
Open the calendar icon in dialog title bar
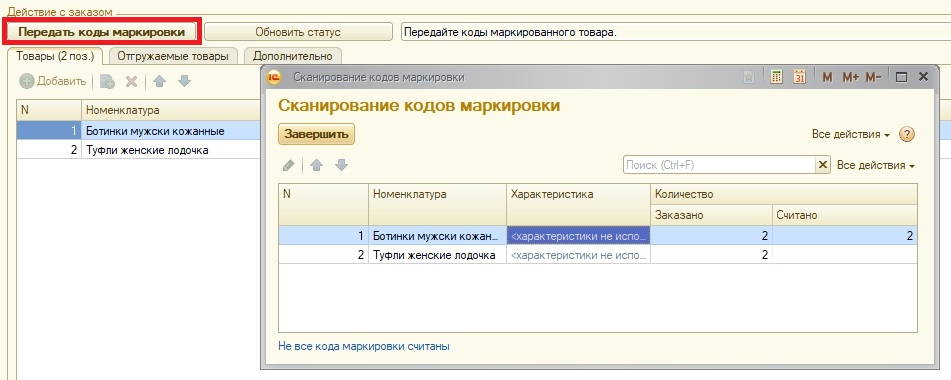point(799,77)
